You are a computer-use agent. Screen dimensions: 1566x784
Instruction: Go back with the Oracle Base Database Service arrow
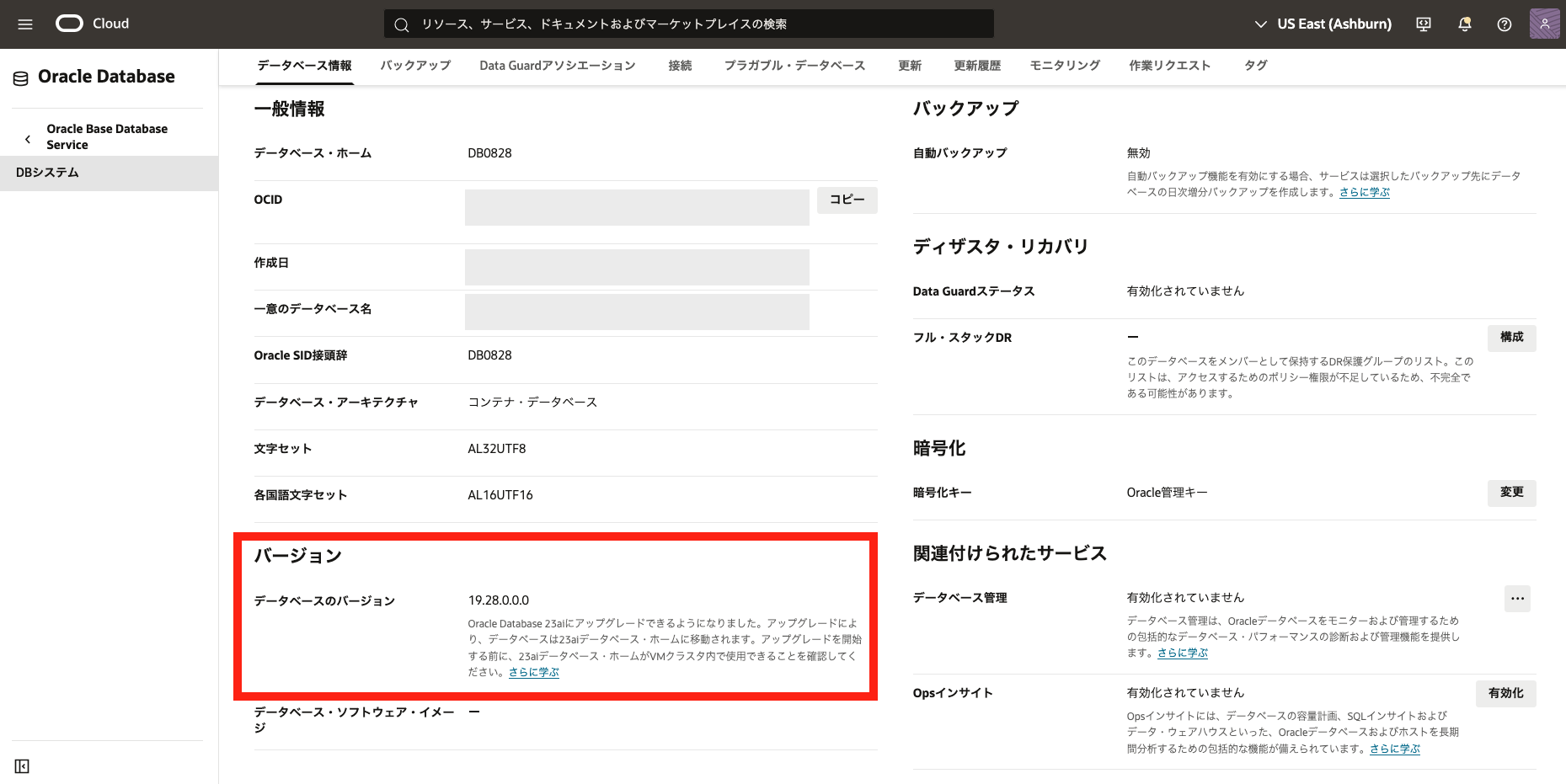[28, 139]
